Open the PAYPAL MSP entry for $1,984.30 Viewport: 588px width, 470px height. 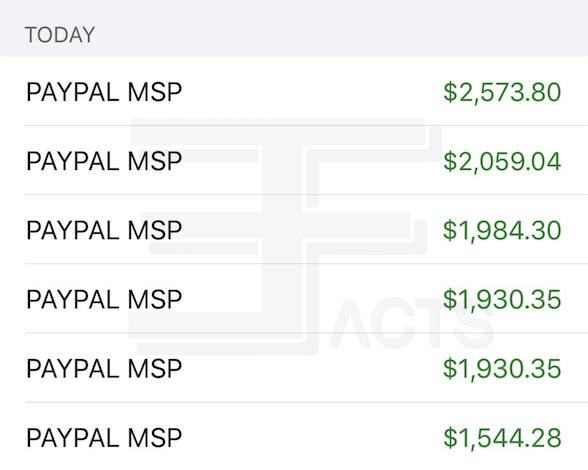point(294,229)
